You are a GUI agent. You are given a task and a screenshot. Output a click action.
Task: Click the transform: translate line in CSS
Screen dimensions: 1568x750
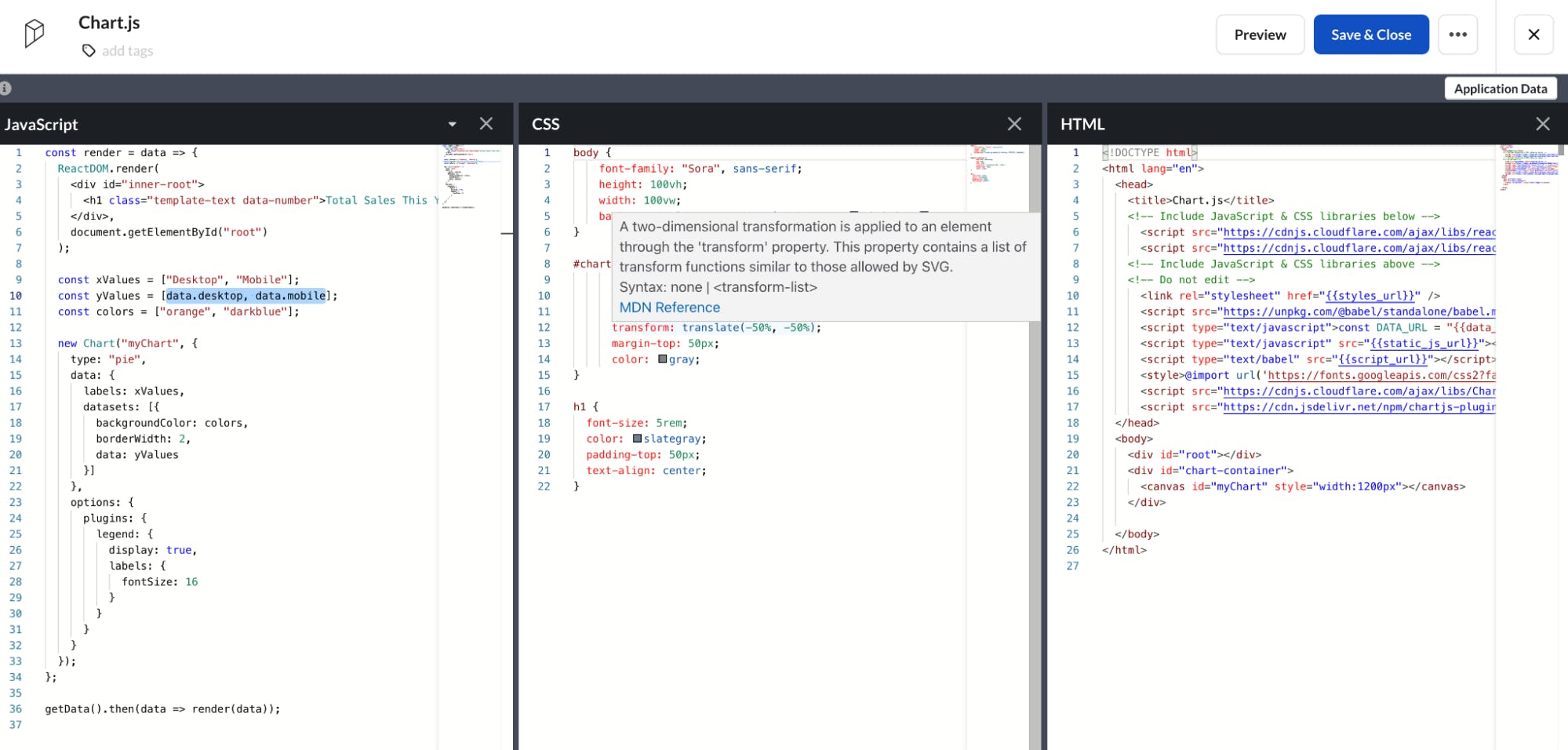[x=716, y=328]
